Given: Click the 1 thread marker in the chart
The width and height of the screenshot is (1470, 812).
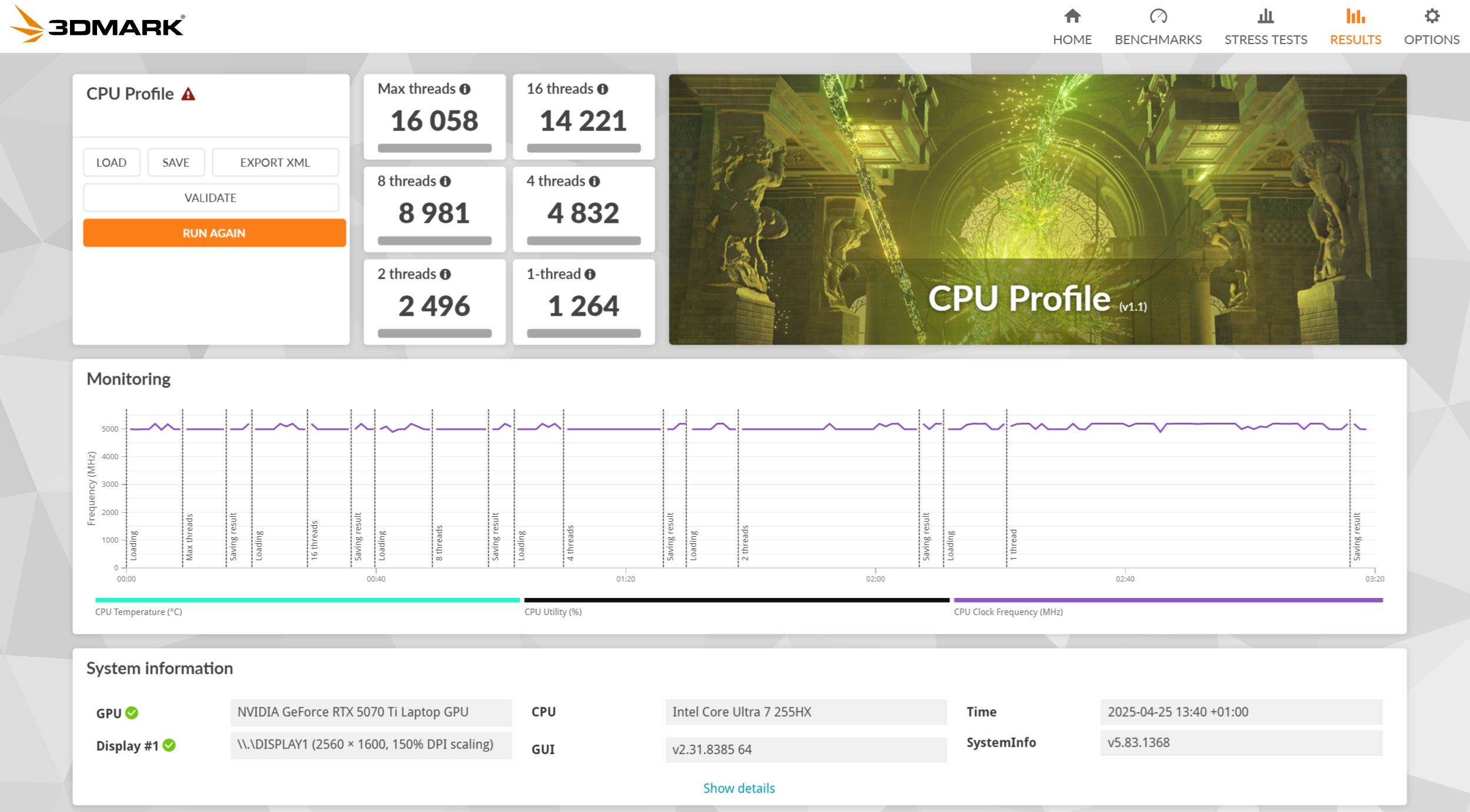Looking at the screenshot, I should (1013, 544).
